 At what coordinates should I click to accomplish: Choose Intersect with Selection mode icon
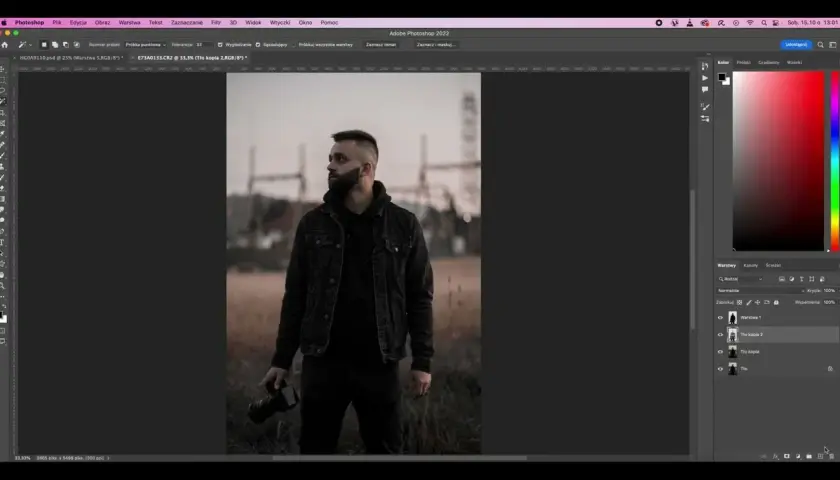pyautogui.click(x=77, y=45)
